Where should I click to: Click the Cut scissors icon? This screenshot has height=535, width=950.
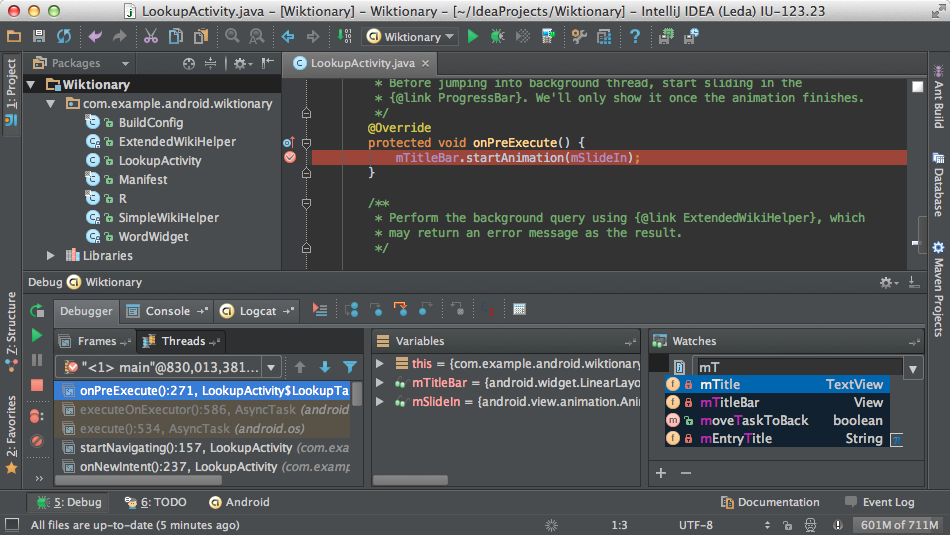pyautogui.click(x=150, y=36)
